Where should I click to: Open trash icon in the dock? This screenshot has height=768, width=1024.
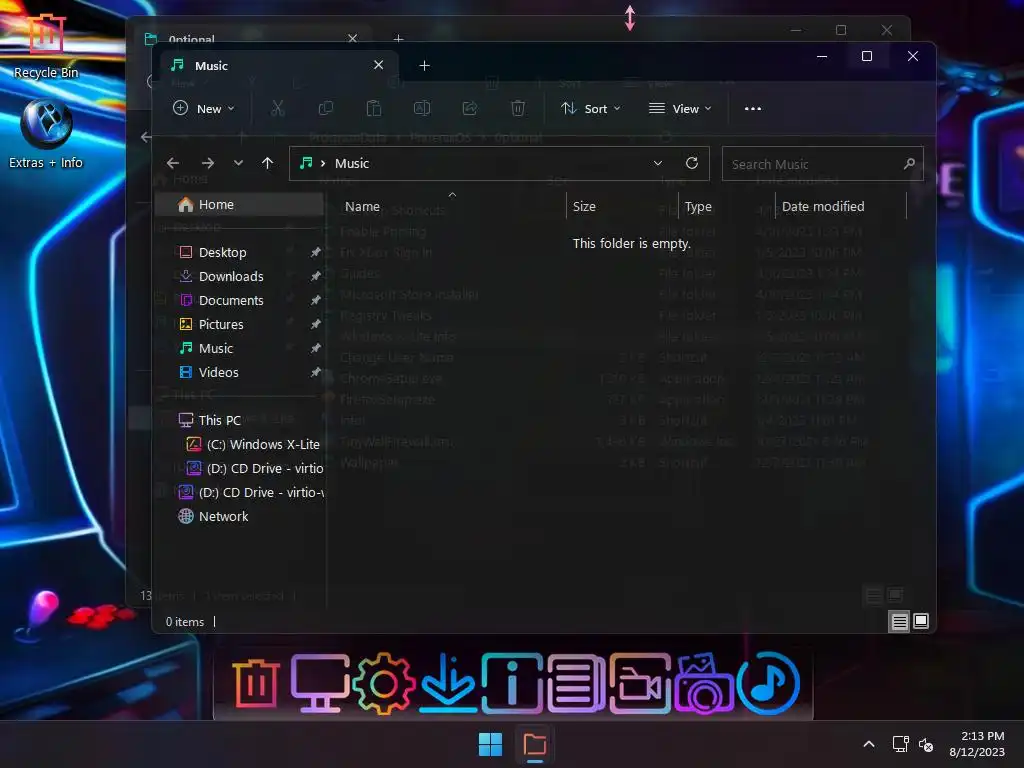256,683
